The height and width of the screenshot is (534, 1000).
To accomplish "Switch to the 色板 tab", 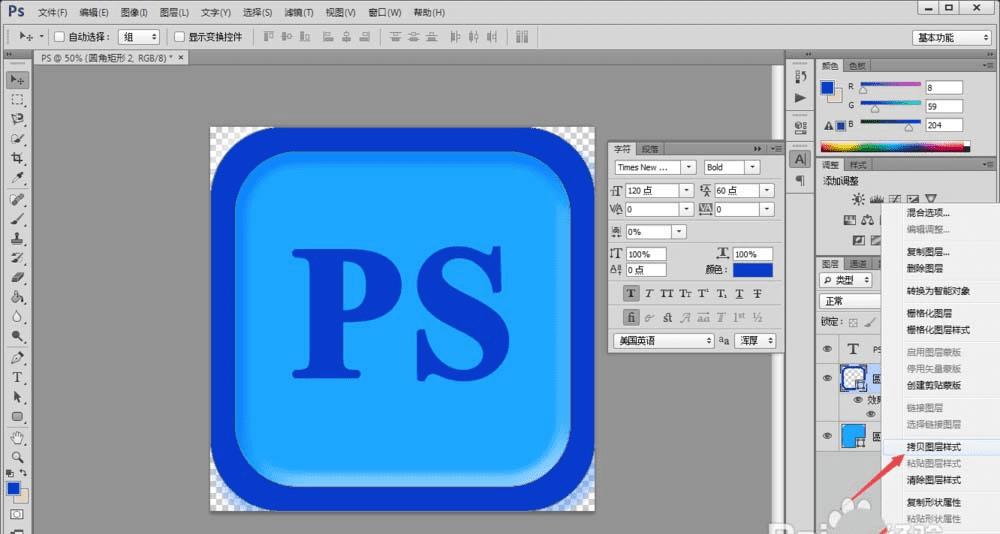I will [x=857, y=66].
